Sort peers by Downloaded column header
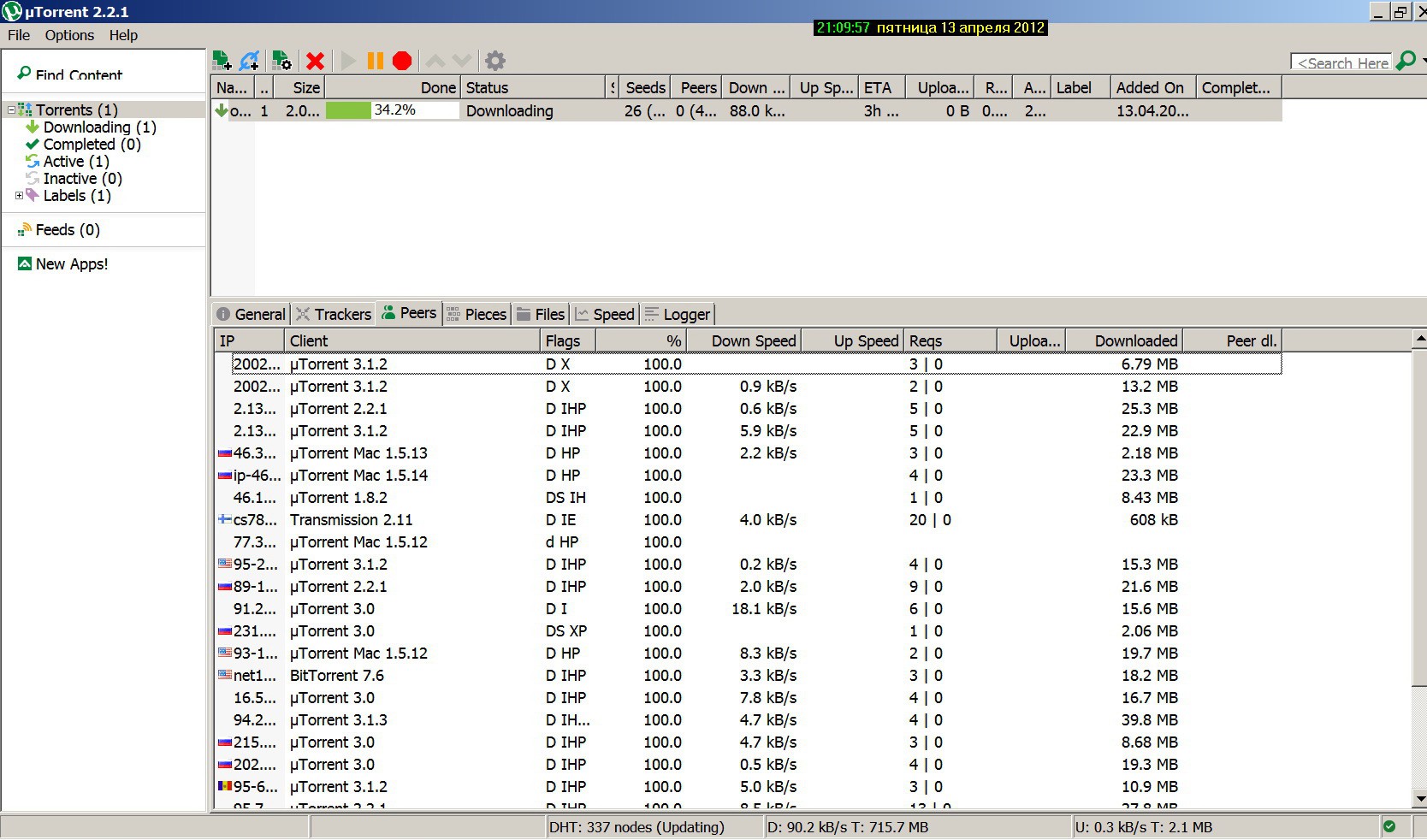 (x=1123, y=340)
